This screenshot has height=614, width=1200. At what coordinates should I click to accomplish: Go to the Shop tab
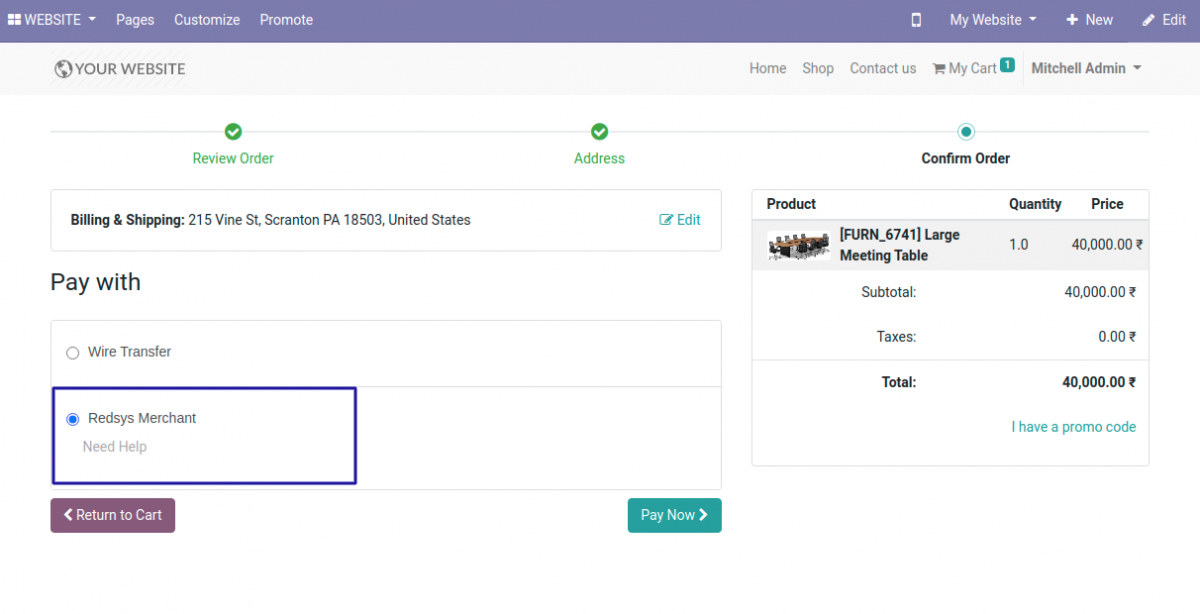[817, 68]
